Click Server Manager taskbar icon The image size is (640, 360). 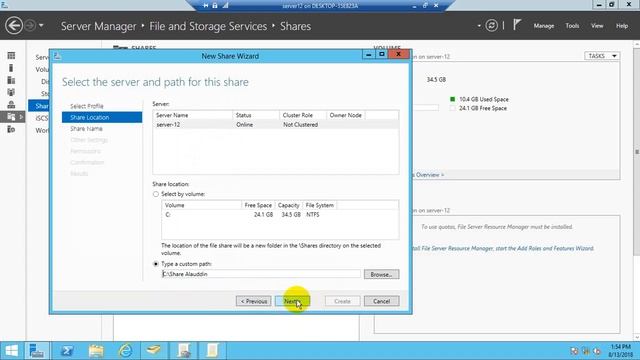point(37,351)
